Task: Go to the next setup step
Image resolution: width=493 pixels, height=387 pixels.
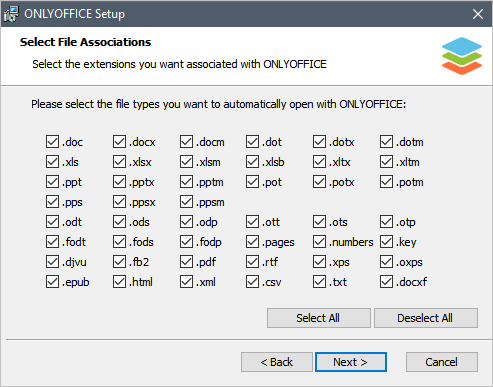Action: tap(351, 362)
